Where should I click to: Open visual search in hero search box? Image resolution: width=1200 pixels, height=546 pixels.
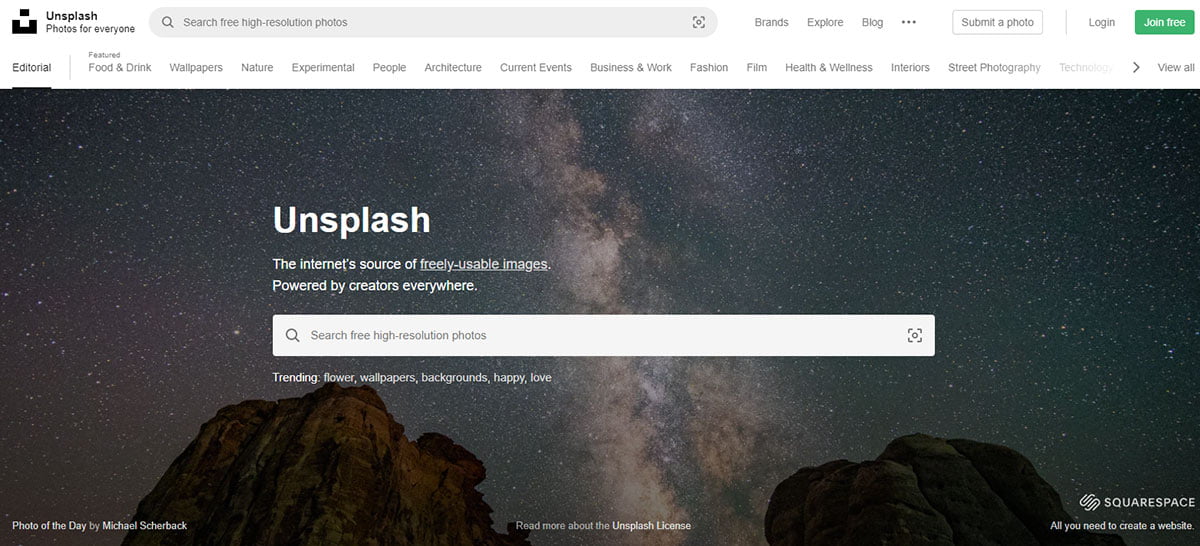(x=914, y=336)
